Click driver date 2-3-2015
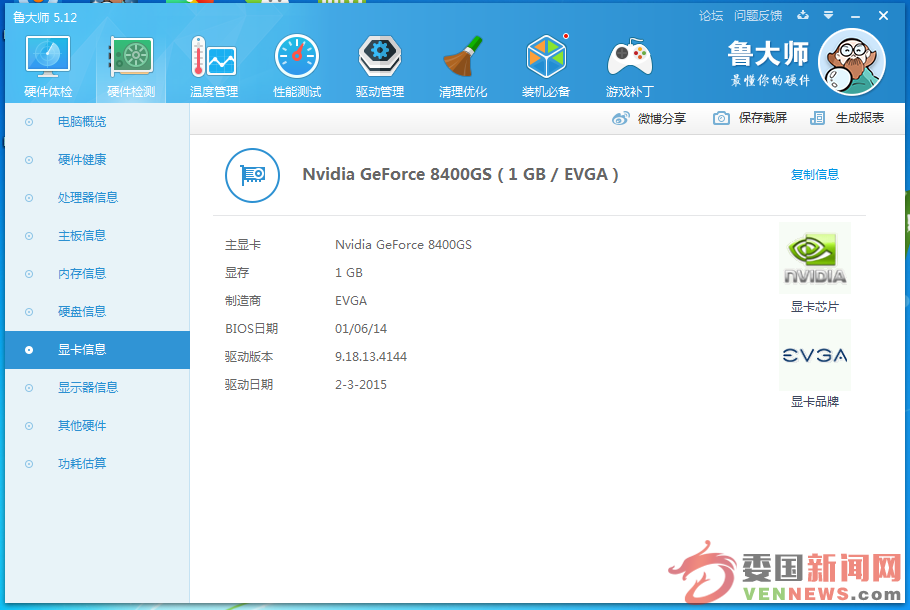The height and width of the screenshot is (610, 910). coord(360,385)
